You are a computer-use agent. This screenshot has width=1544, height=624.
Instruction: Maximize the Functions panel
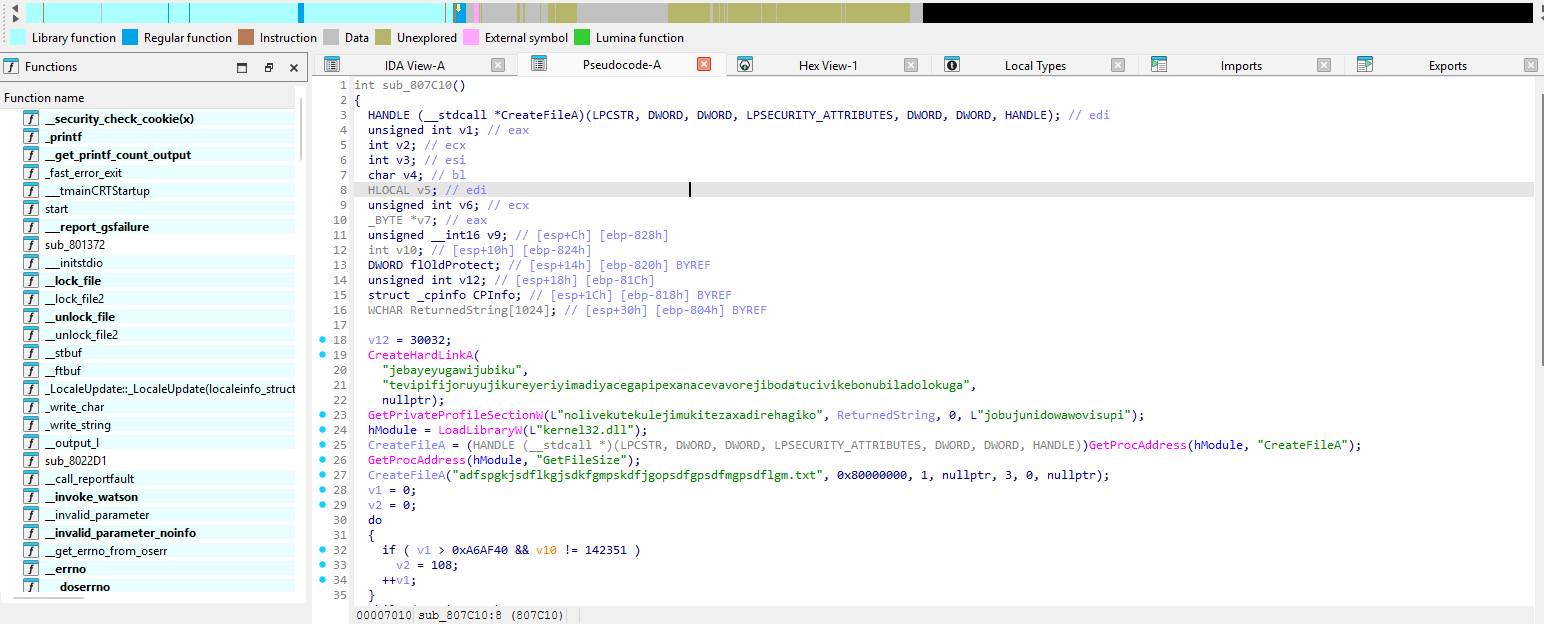(242, 68)
